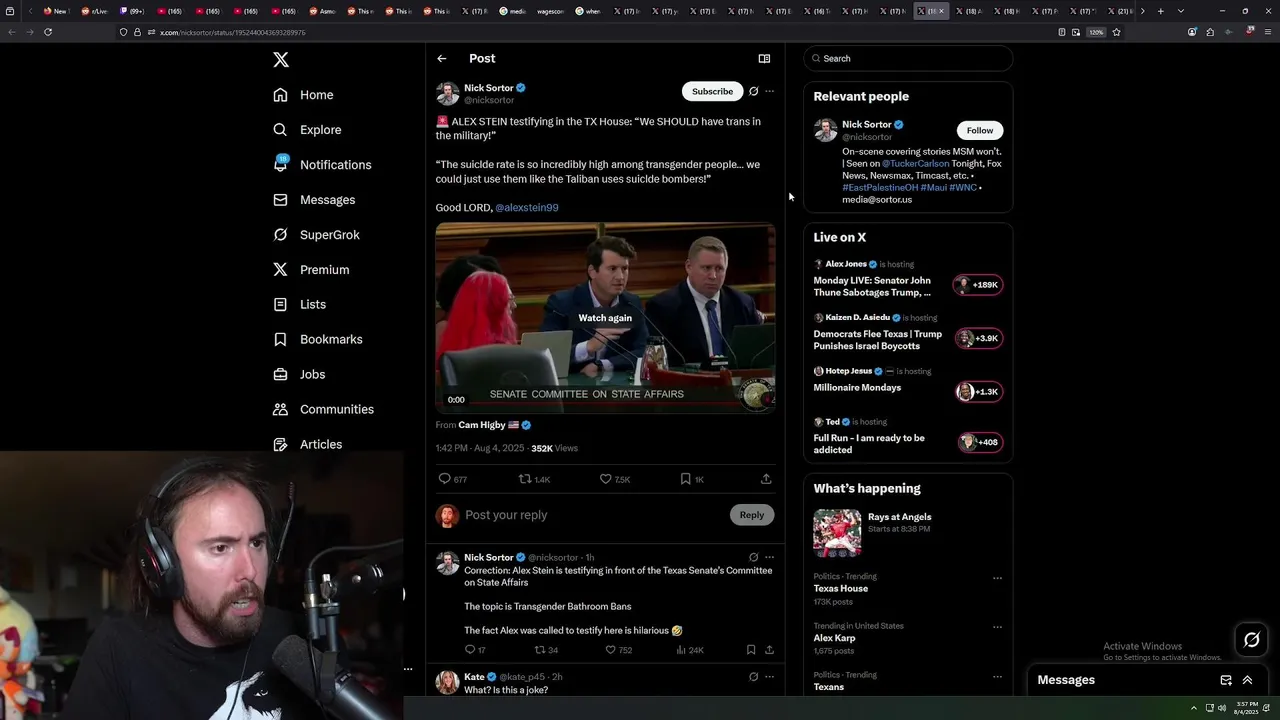Click Watch again on the video
The image size is (1280, 720).
point(605,318)
